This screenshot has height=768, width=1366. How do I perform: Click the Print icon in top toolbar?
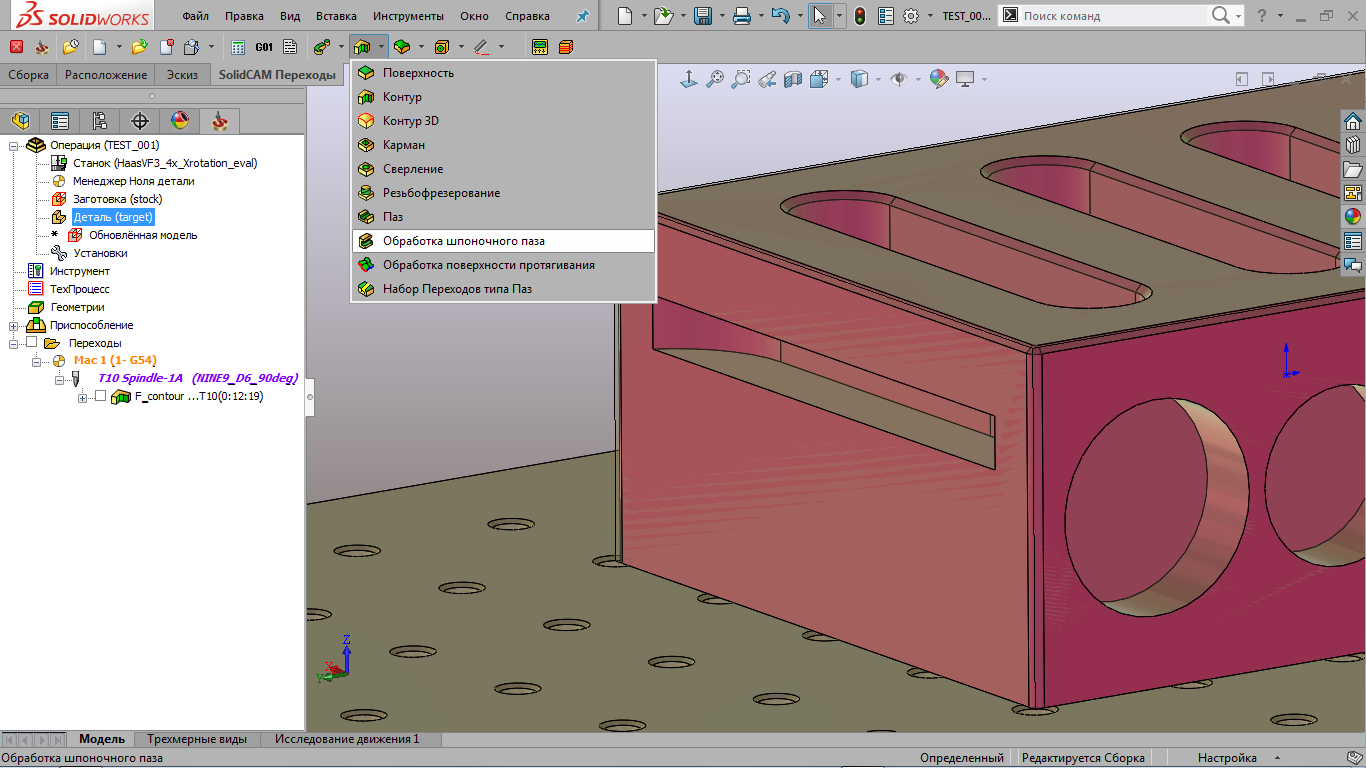(x=741, y=16)
